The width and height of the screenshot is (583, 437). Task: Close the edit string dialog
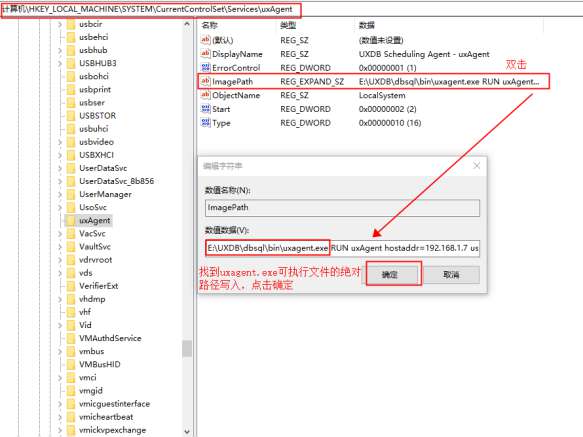coord(477,166)
